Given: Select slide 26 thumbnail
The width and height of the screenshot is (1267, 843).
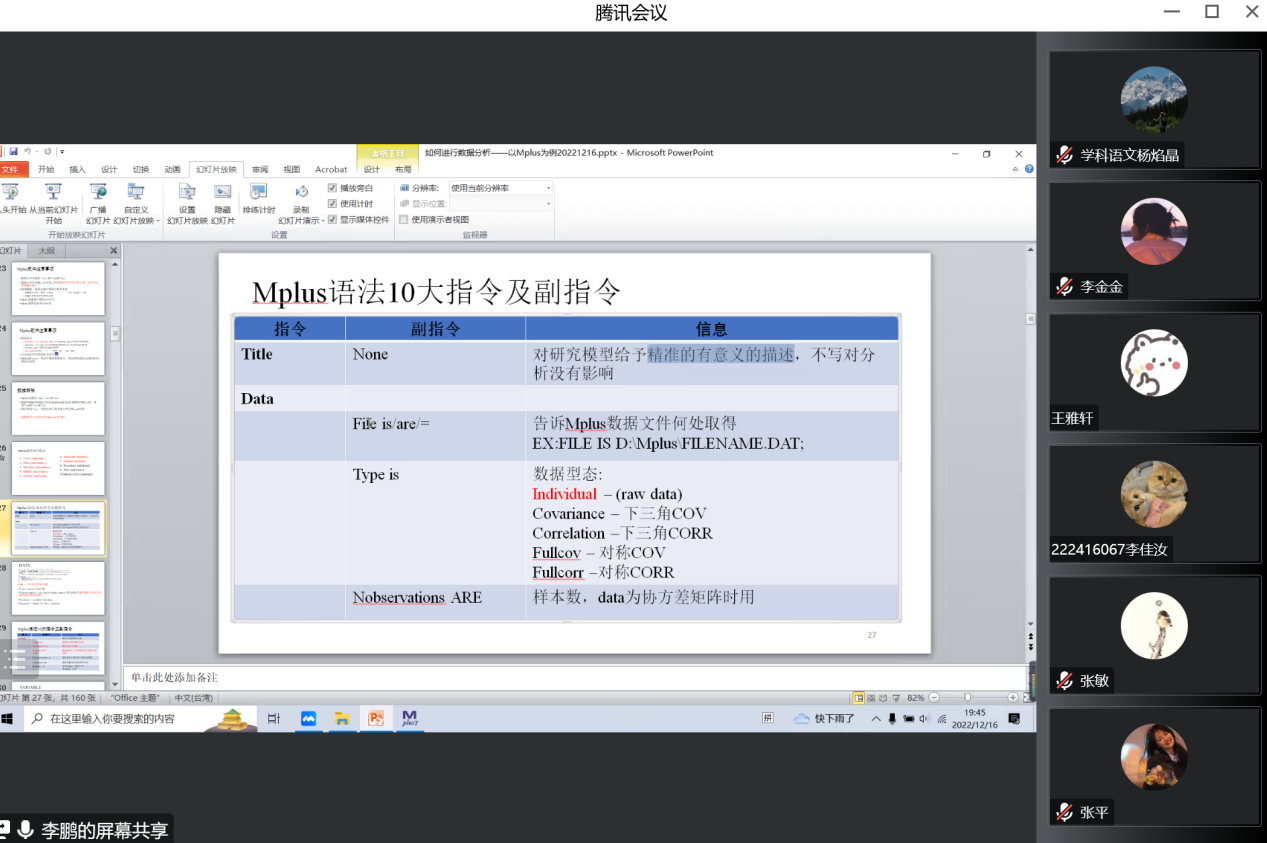Looking at the screenshot, I should tap(58, 468).
